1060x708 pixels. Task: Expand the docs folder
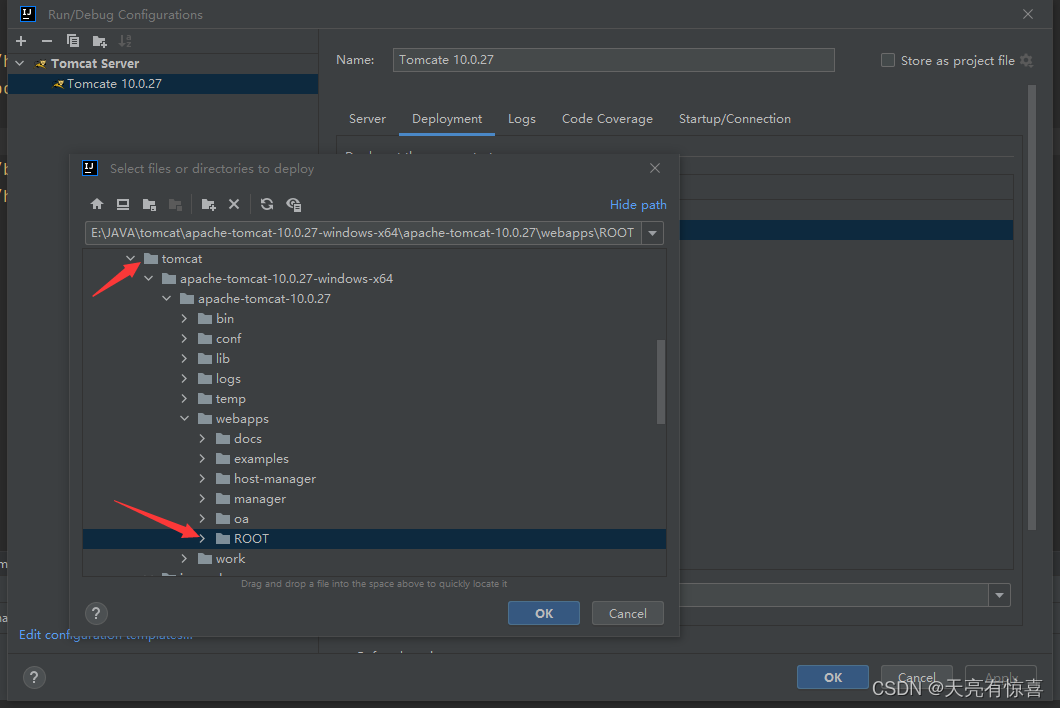point(202,438)
